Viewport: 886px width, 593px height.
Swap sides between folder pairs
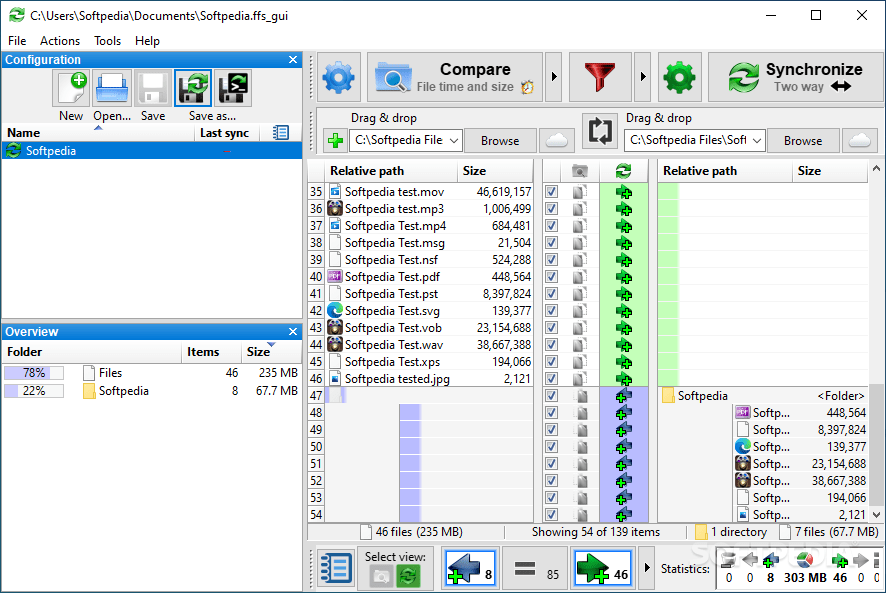[600, 131]
